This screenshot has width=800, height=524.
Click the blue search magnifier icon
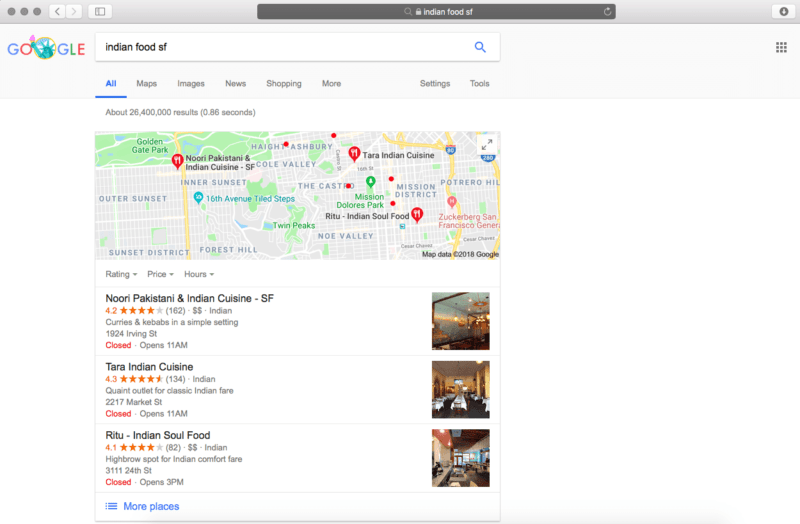(x=480, y=47)
